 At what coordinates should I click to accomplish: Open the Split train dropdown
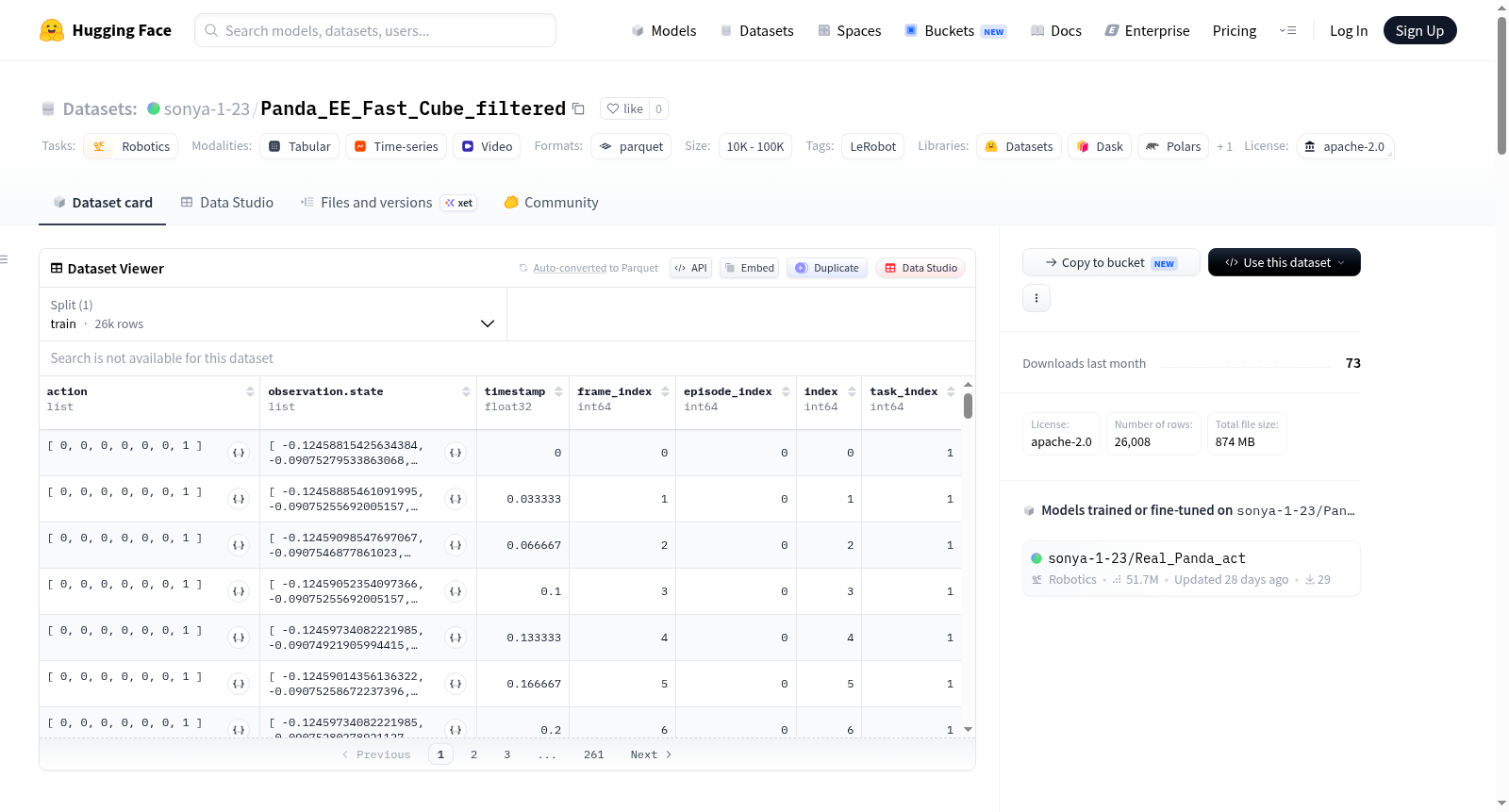coord(273,314)
